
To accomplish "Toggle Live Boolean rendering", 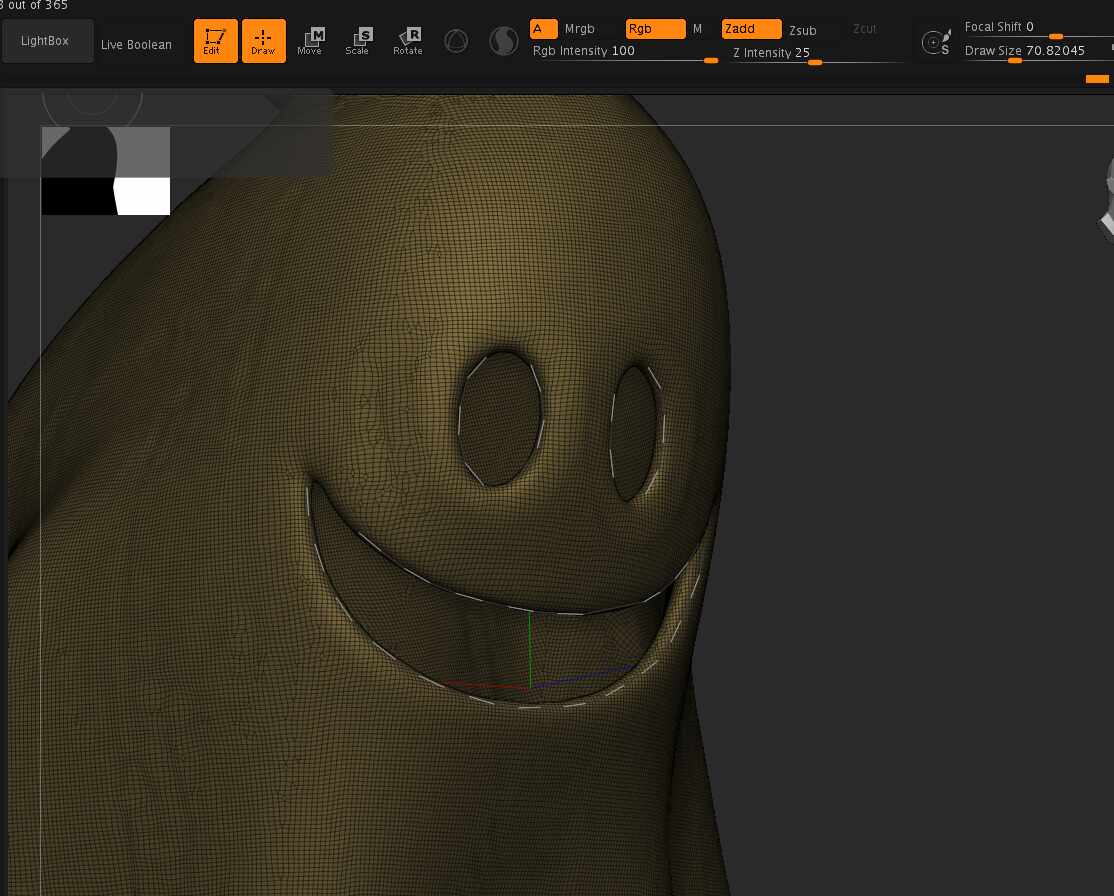I will click(136, 45).
